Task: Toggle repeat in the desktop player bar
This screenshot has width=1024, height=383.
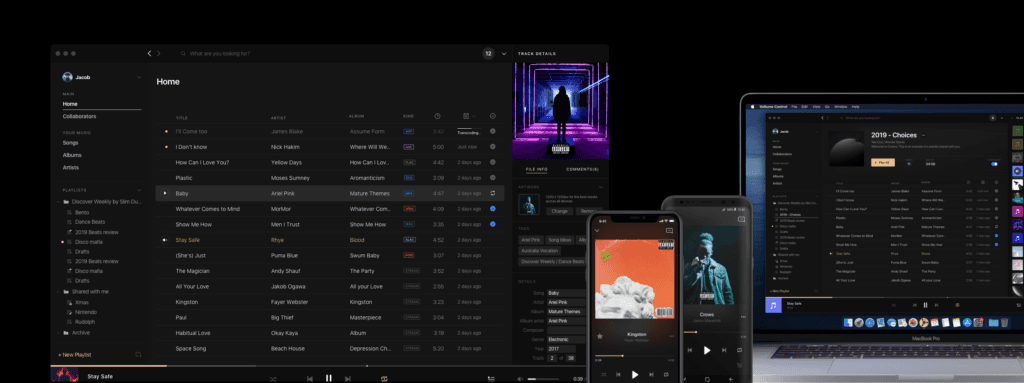Action: pyautogui.click(x=384, y=378)
